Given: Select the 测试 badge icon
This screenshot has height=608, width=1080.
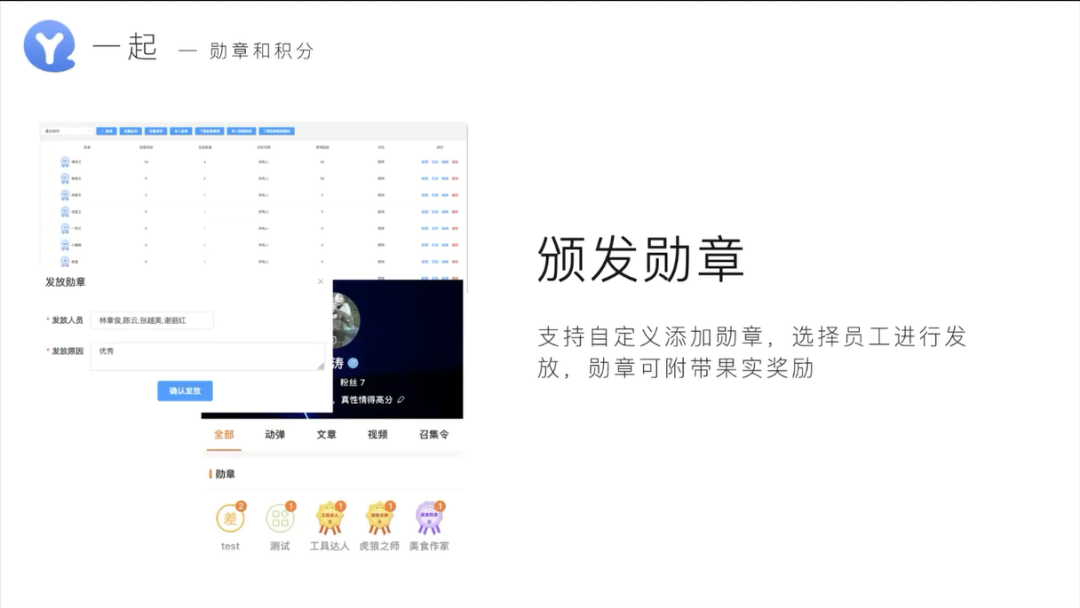Looking at the screenshot, I should (280, 518).
